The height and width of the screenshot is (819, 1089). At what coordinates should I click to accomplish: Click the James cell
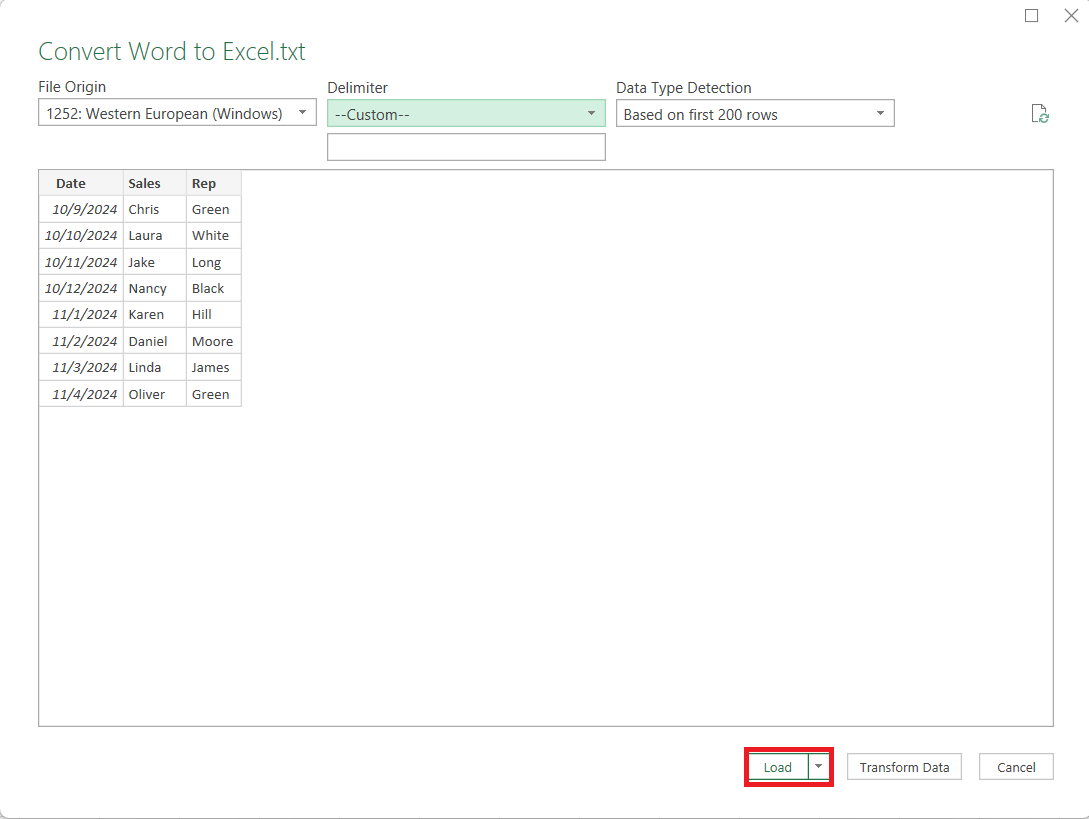pyautogui.click(x=214, y=367)
